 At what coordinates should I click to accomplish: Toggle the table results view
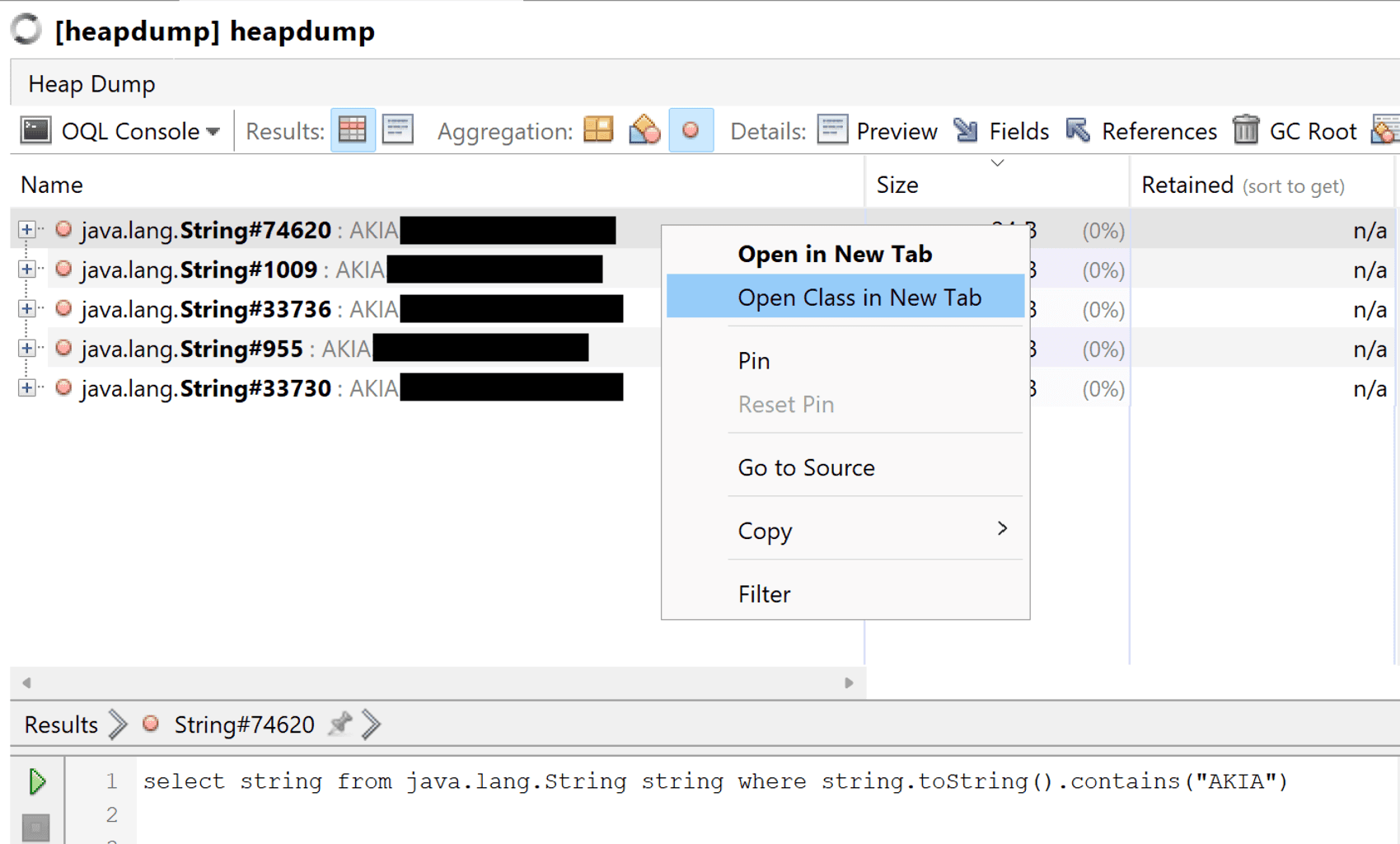353,130
